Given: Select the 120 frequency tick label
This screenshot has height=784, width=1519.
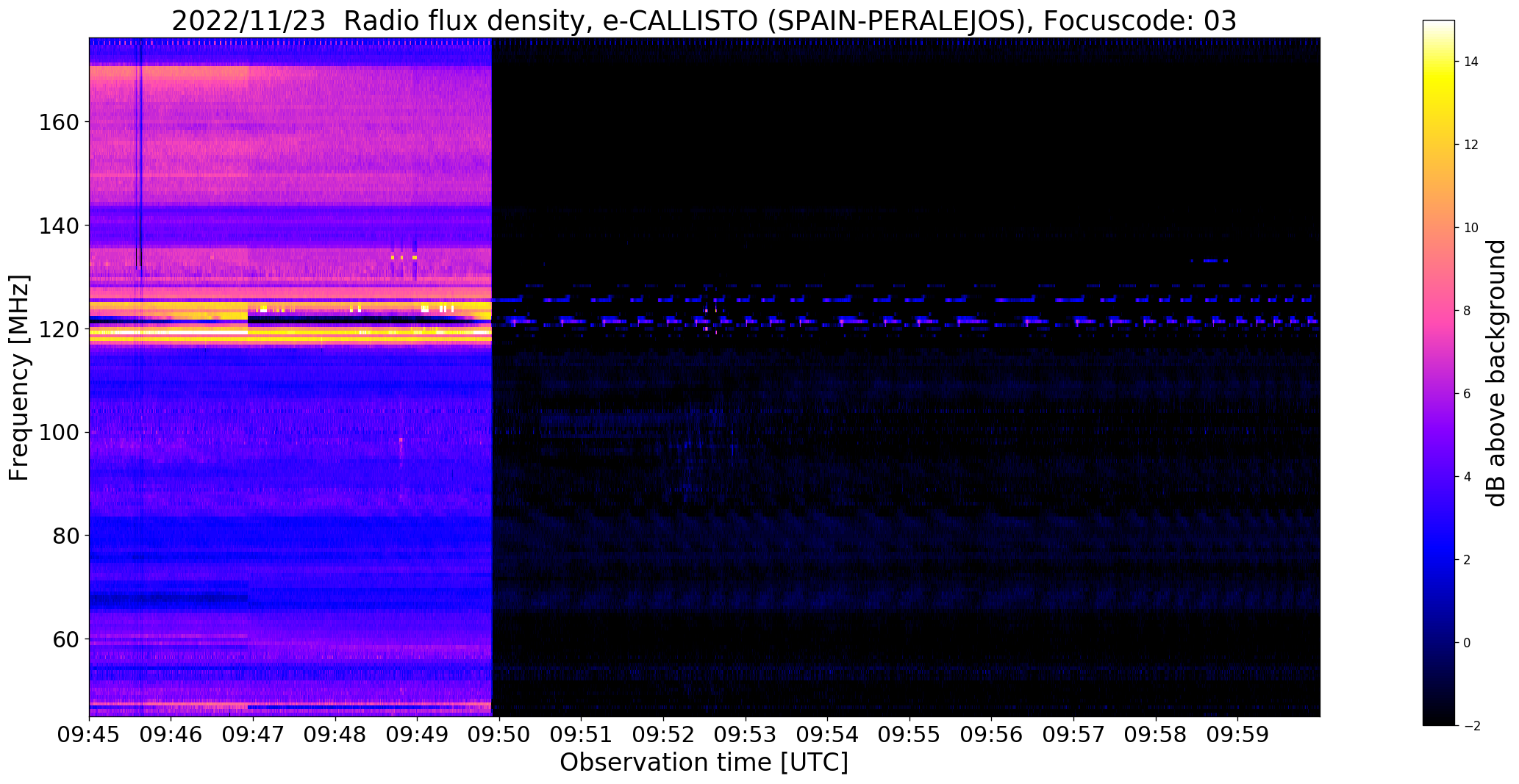Looking at the screenshot, I should (x=58, y=329).
